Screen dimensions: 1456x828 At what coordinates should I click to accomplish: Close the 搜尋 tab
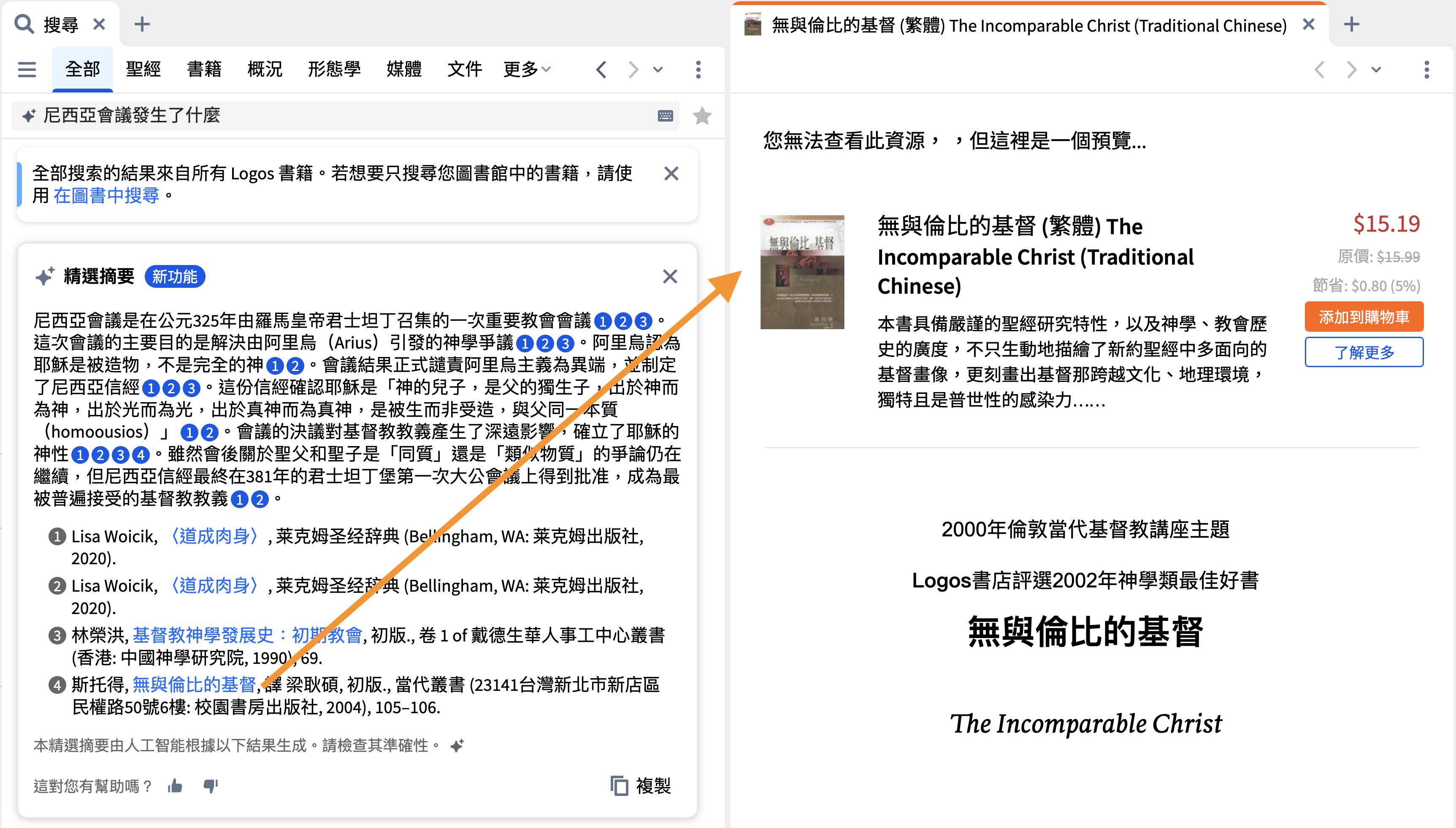point(99,24)
